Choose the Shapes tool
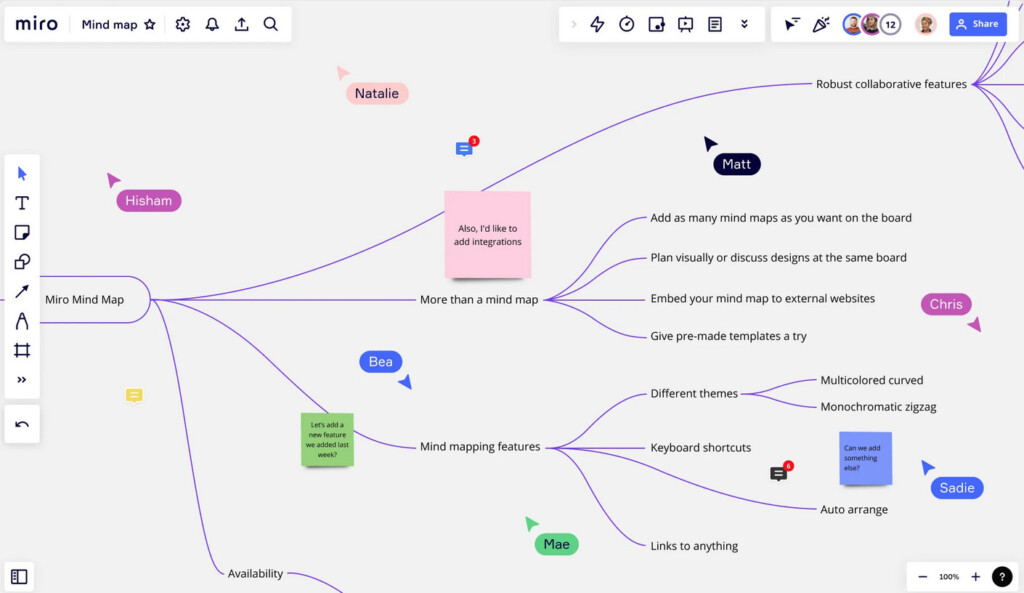 coord(22,262)
